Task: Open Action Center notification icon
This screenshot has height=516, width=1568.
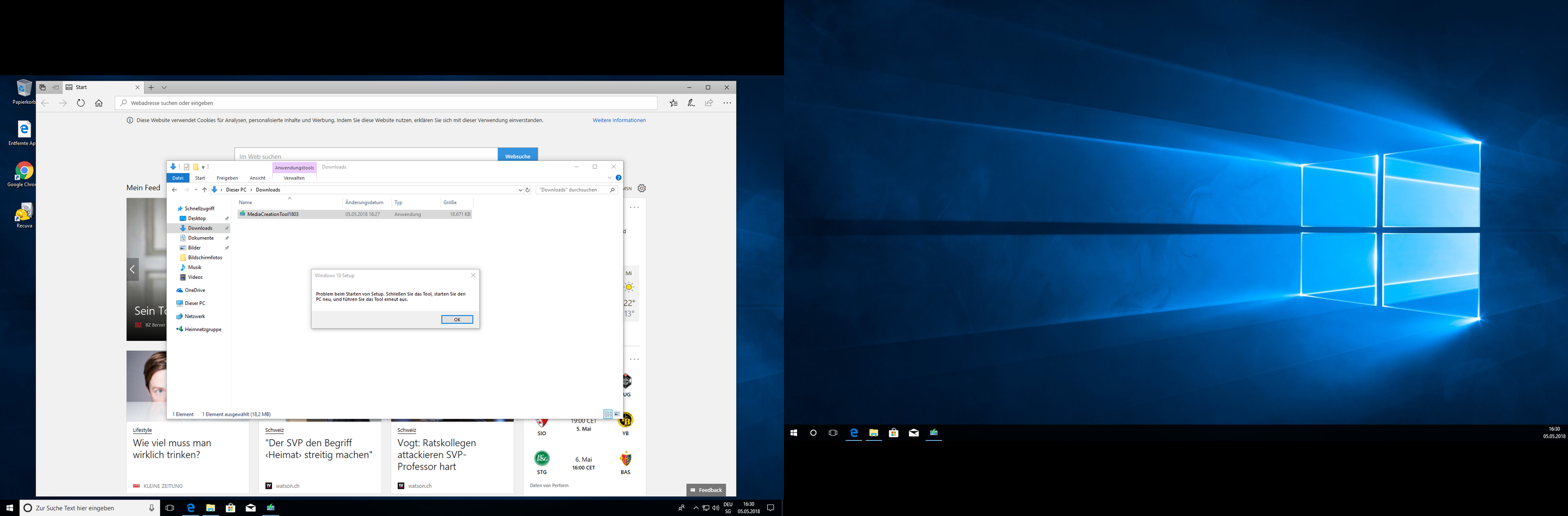Action: (x=770, y=508)
